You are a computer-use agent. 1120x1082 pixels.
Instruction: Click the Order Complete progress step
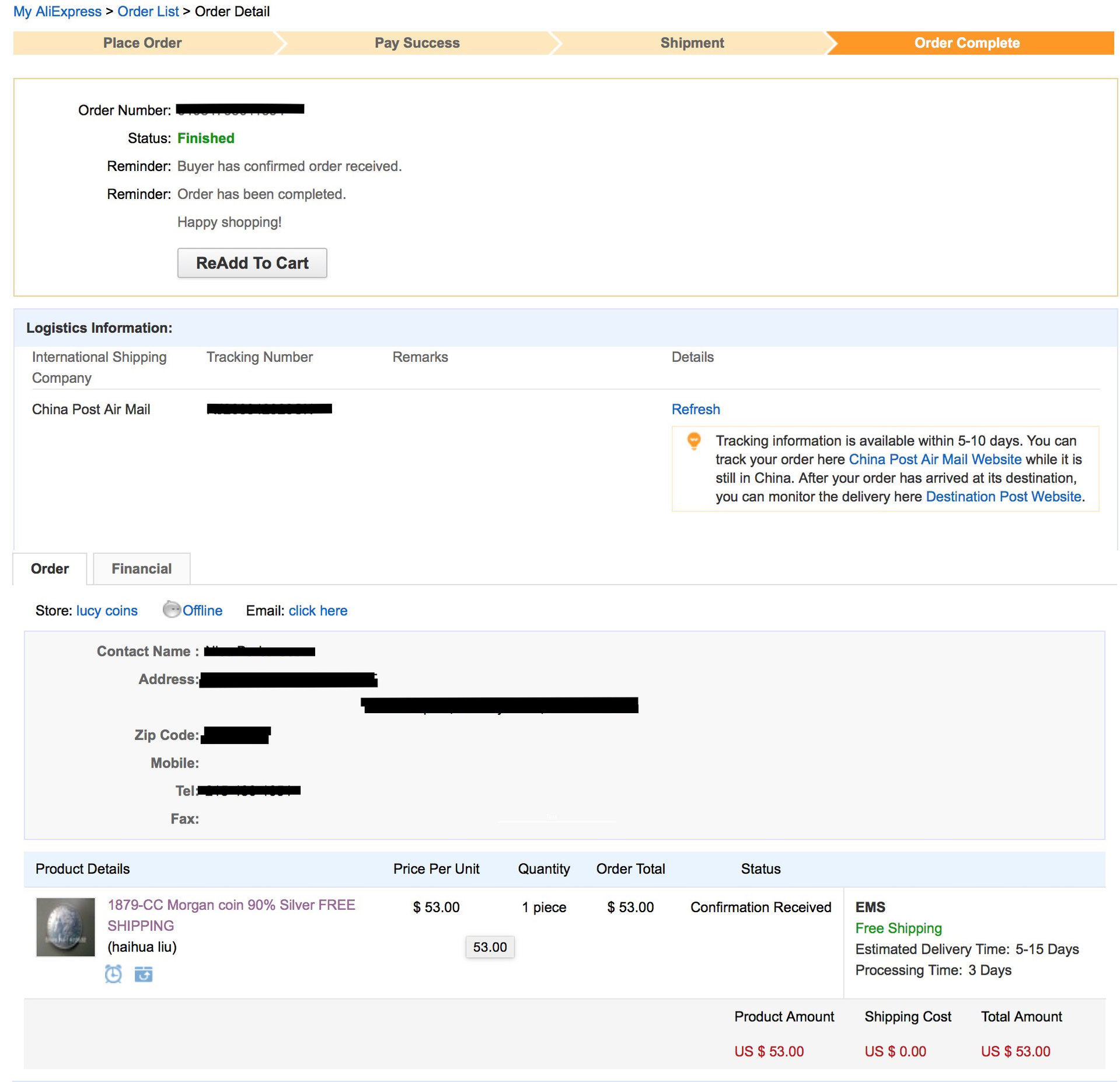pos(967,43)
